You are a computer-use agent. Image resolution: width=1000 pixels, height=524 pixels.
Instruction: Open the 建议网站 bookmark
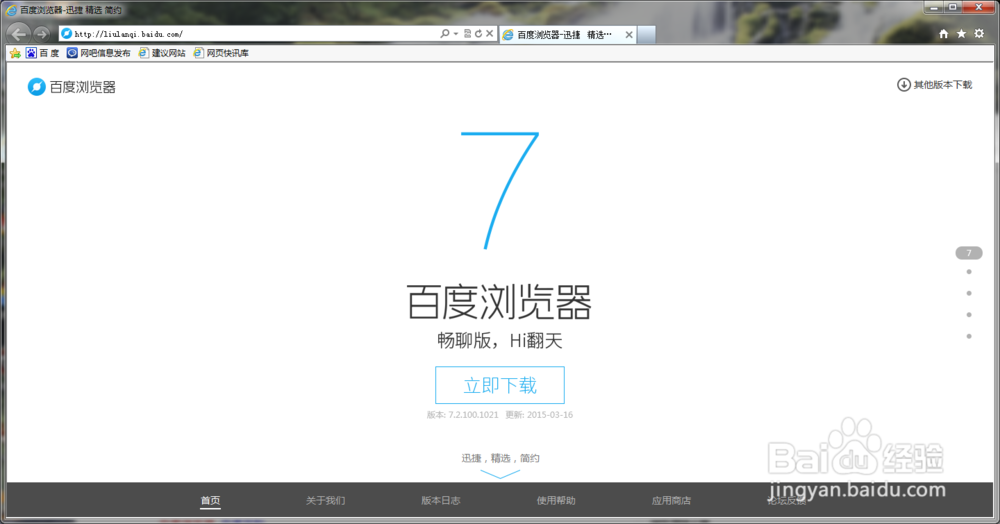[x=162, y=53]
